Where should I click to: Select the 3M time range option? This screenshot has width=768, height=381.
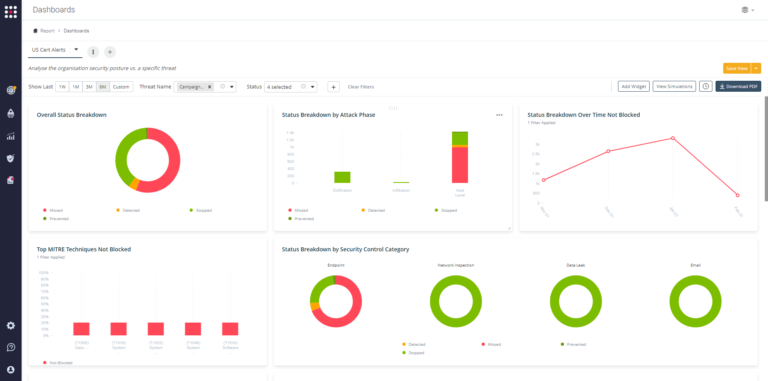coord(89,87)
